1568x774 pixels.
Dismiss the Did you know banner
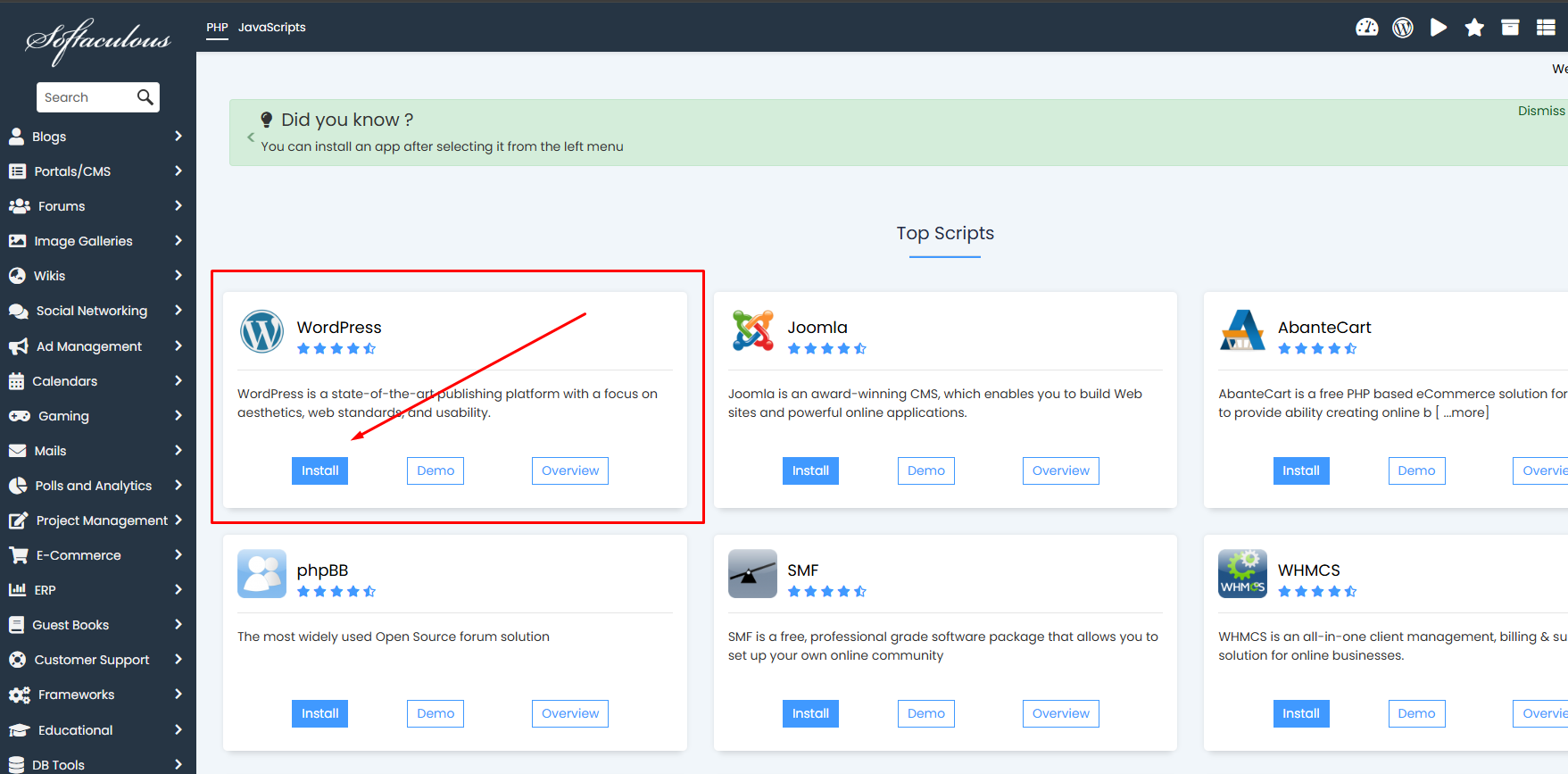tap(1540, 111)
